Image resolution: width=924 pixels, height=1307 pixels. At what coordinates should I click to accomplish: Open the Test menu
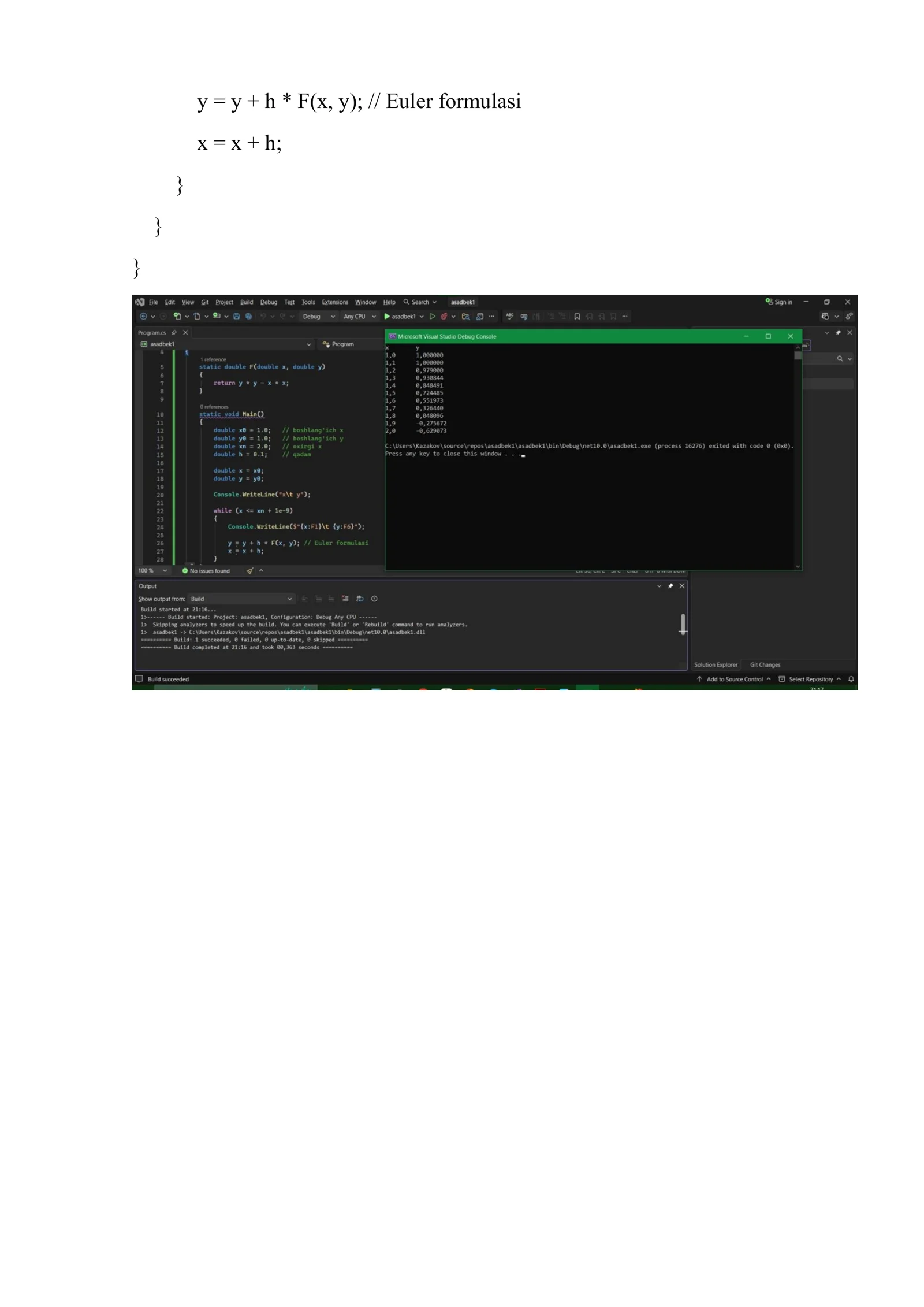pyautogui.click(x=290, y=302)
